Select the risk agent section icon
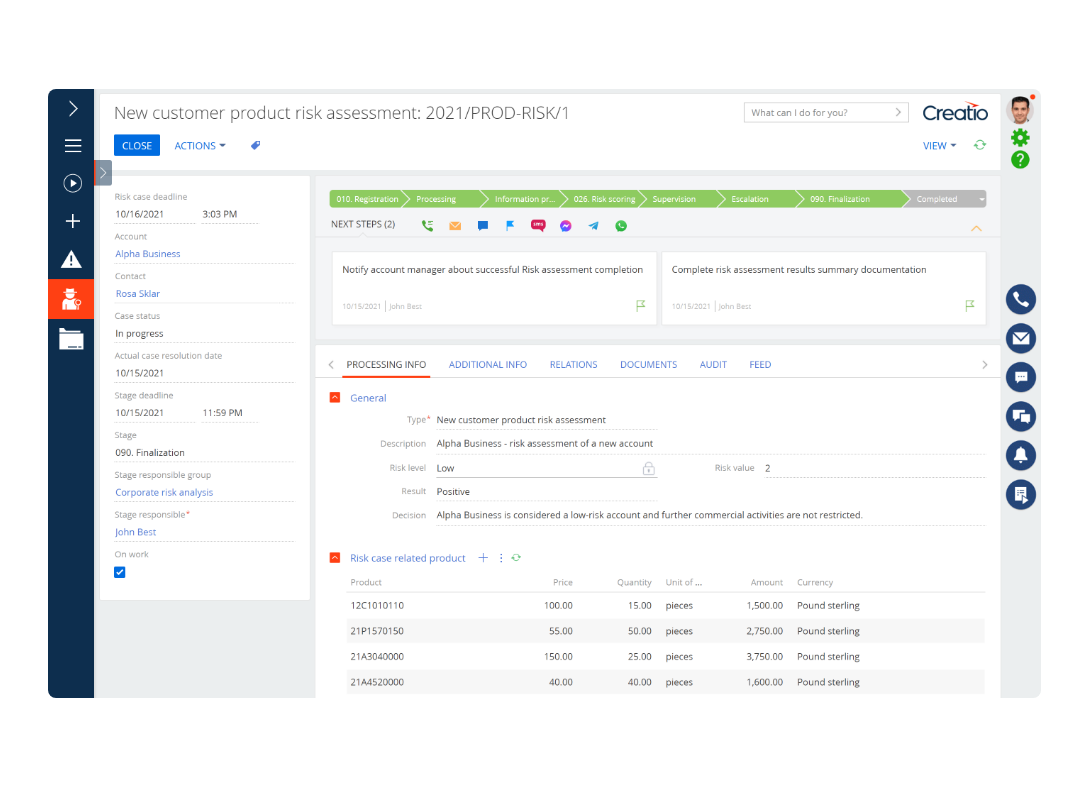 point(71,299)
